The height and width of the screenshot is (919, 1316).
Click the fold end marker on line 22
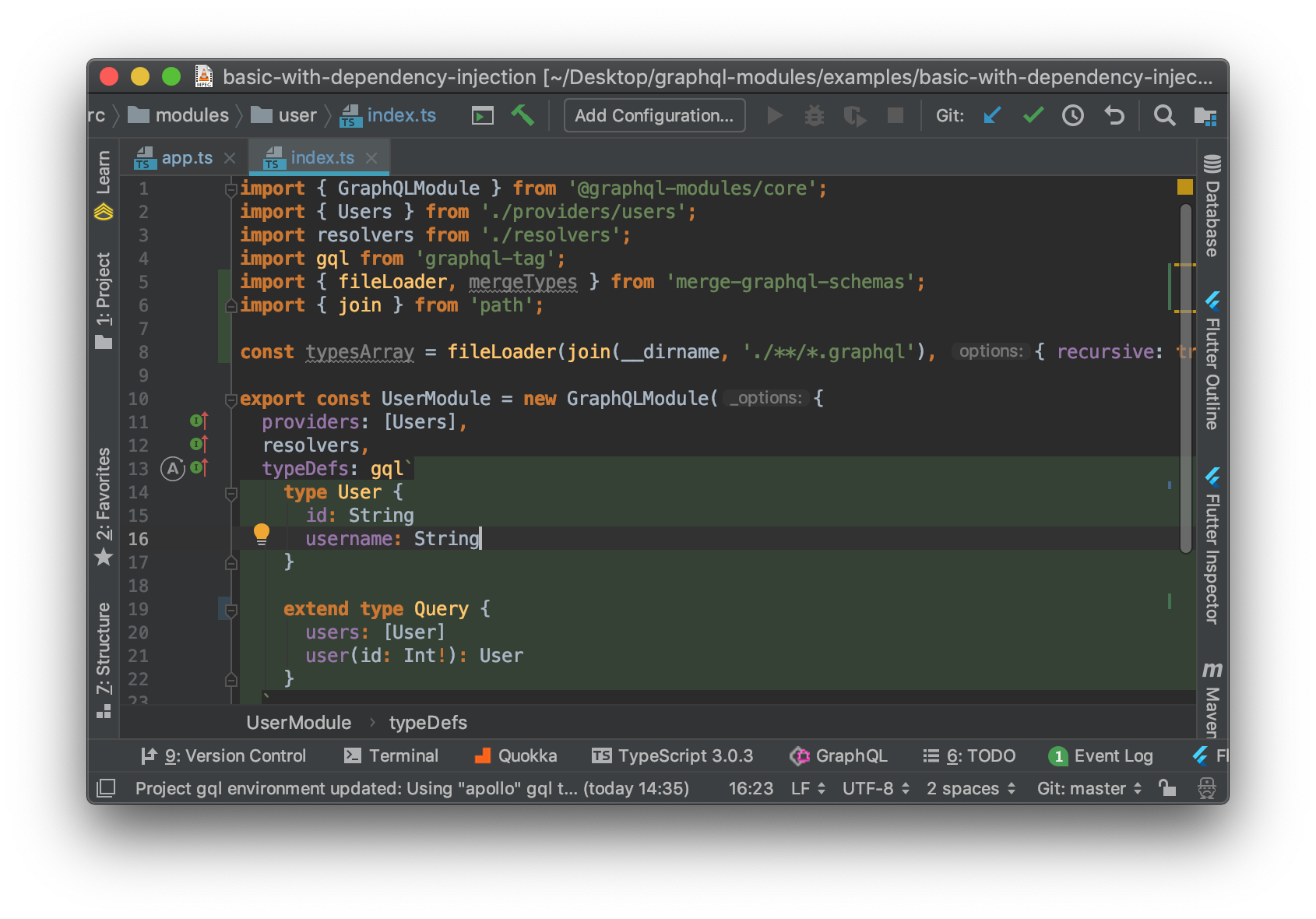click(x=231, y=679)
